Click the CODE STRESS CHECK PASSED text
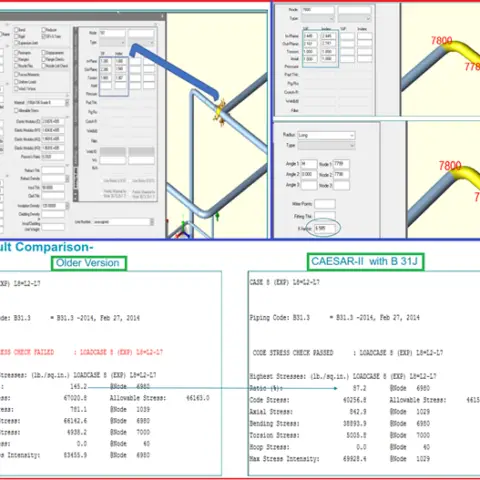Viewport: 480px width, 480px height. pyautogui.click(x=293, y=353)
